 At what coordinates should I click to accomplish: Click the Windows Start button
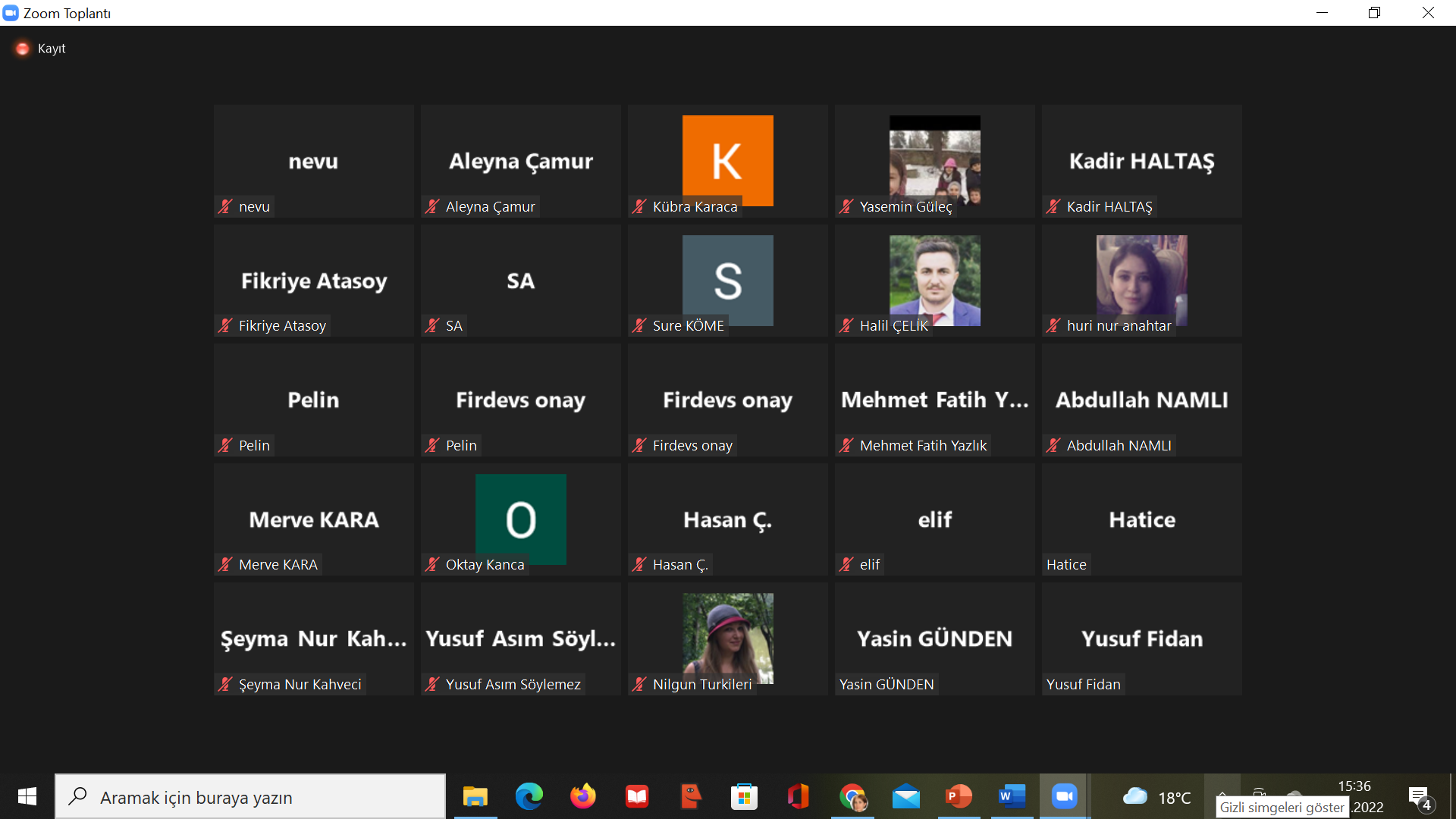(x=27, y=796)
